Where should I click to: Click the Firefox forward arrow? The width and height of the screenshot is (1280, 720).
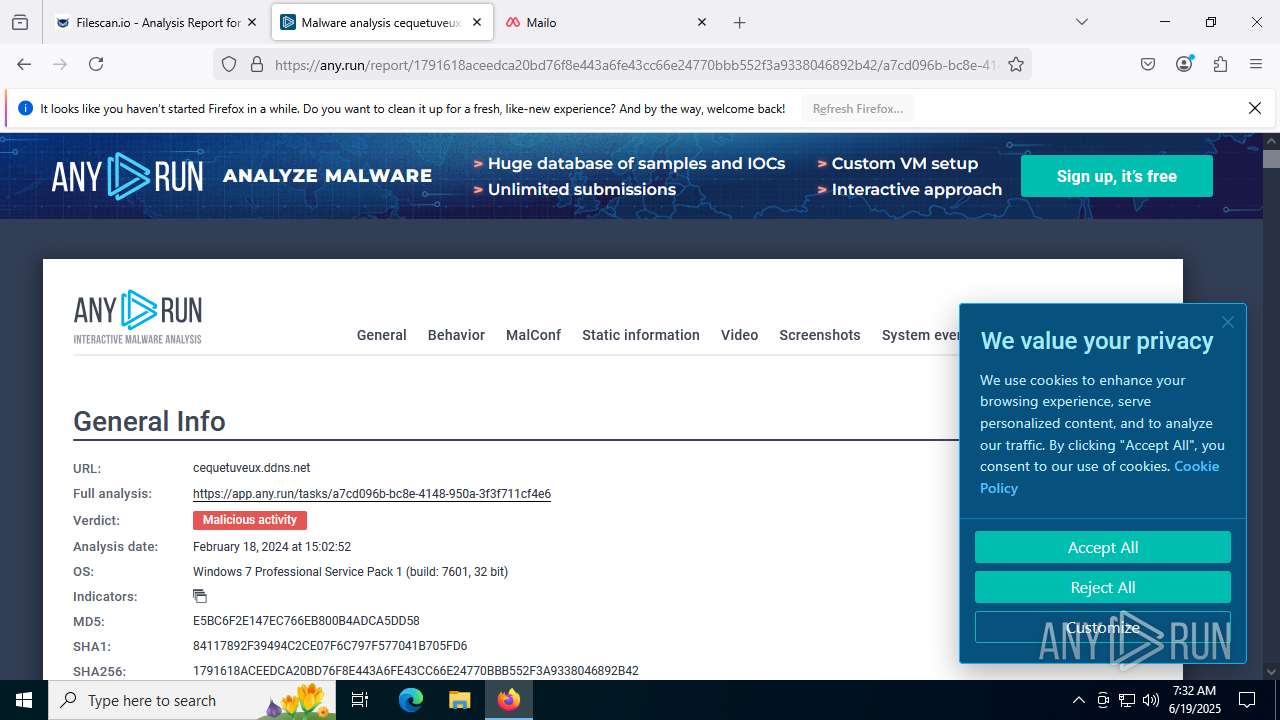(x=60, y=64)
